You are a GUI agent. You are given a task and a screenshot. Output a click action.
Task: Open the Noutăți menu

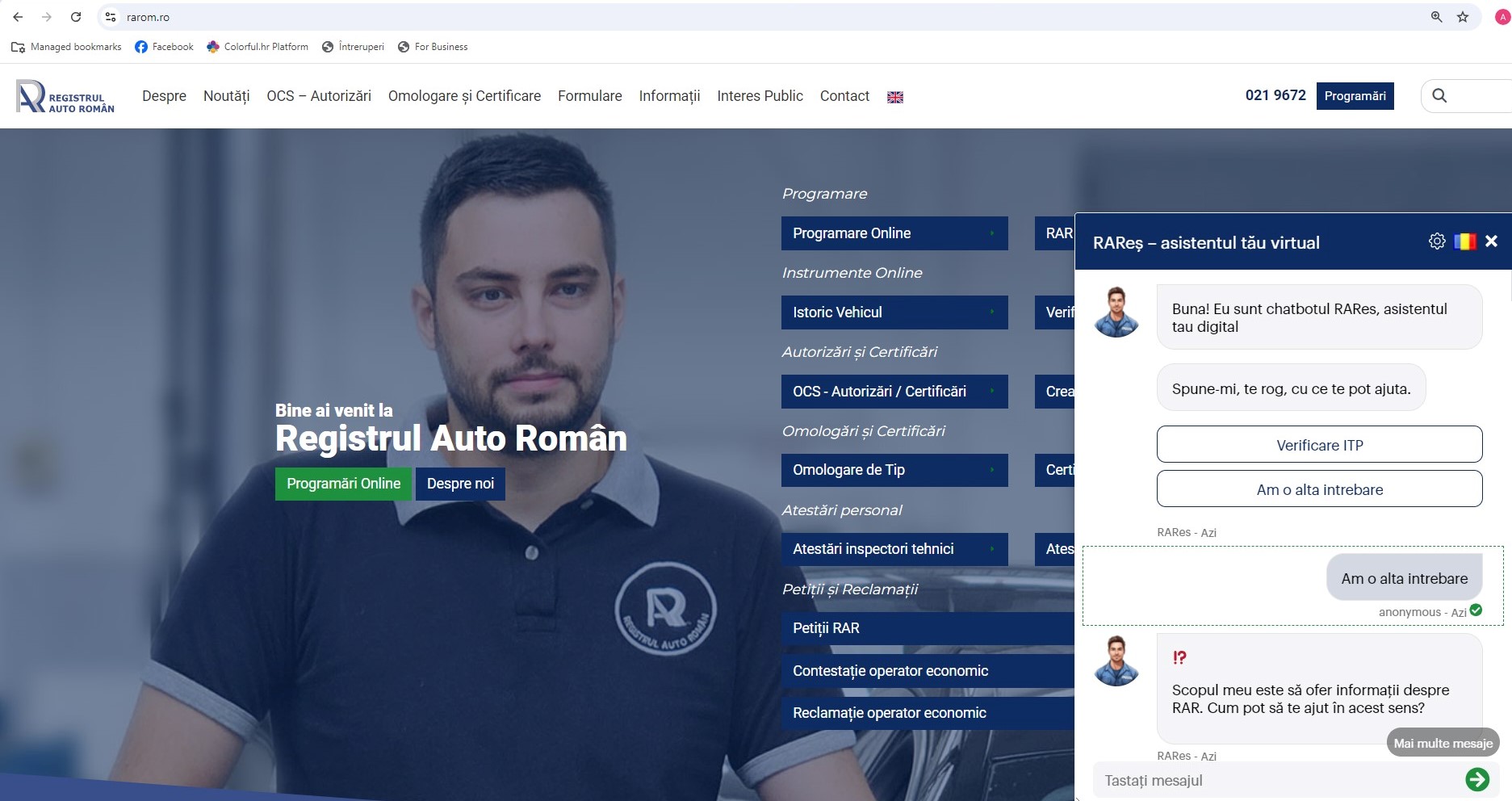227,96
